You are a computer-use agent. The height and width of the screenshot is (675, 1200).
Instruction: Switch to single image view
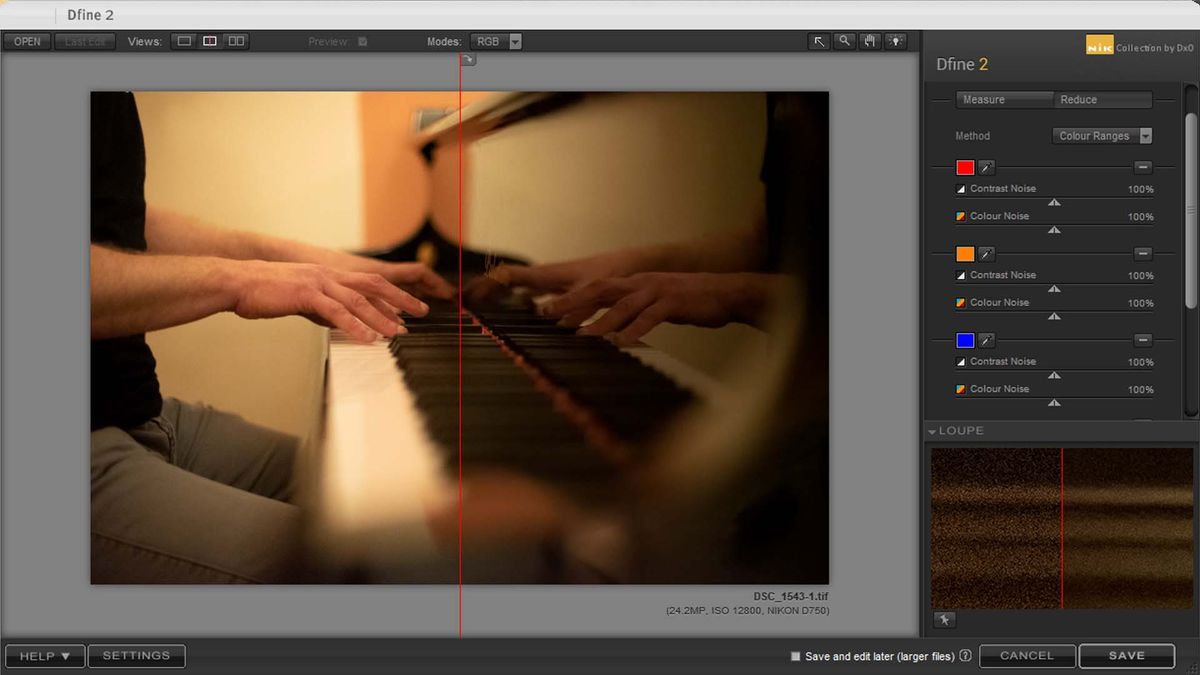(x=184, y=41)
